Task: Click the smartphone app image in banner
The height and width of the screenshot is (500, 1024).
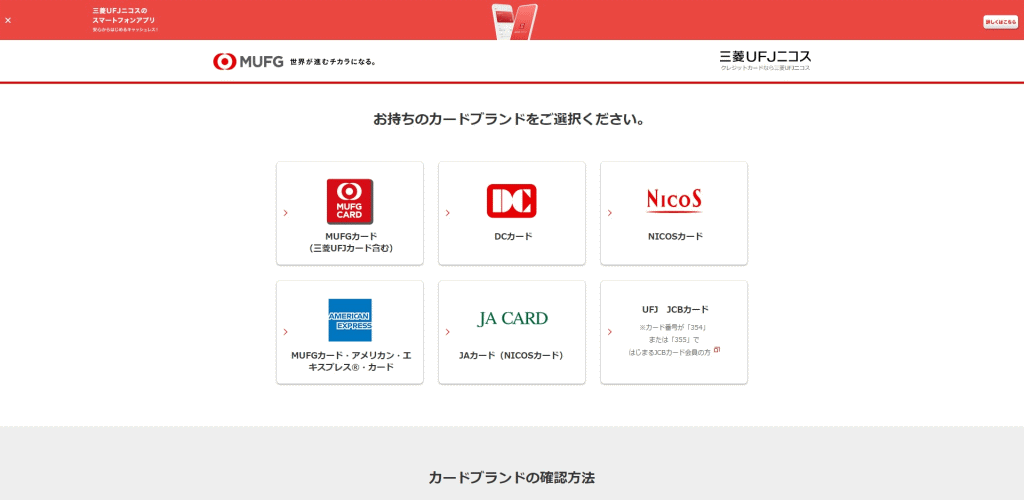Action: [514, 21]
